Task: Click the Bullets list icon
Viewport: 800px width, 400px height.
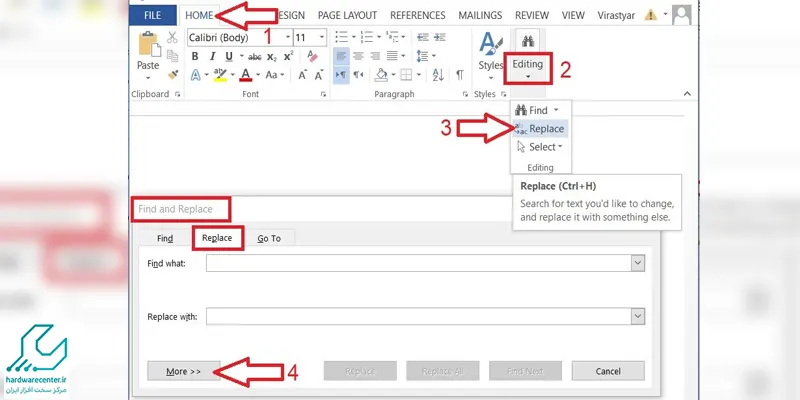Action: pyautogui.click(x=341, y=37)
